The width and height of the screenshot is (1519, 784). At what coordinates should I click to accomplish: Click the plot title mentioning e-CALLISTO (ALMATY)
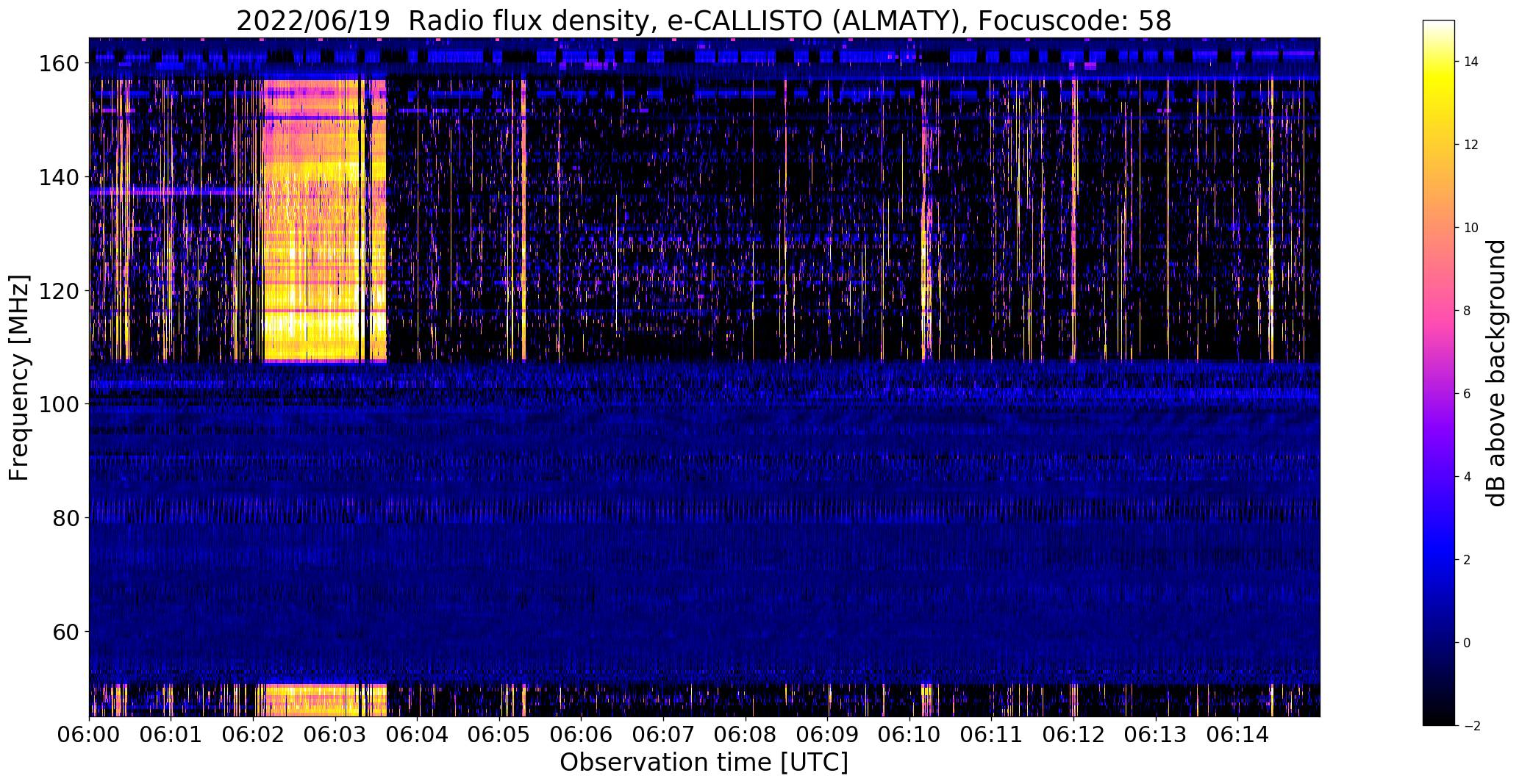(704, 21)
